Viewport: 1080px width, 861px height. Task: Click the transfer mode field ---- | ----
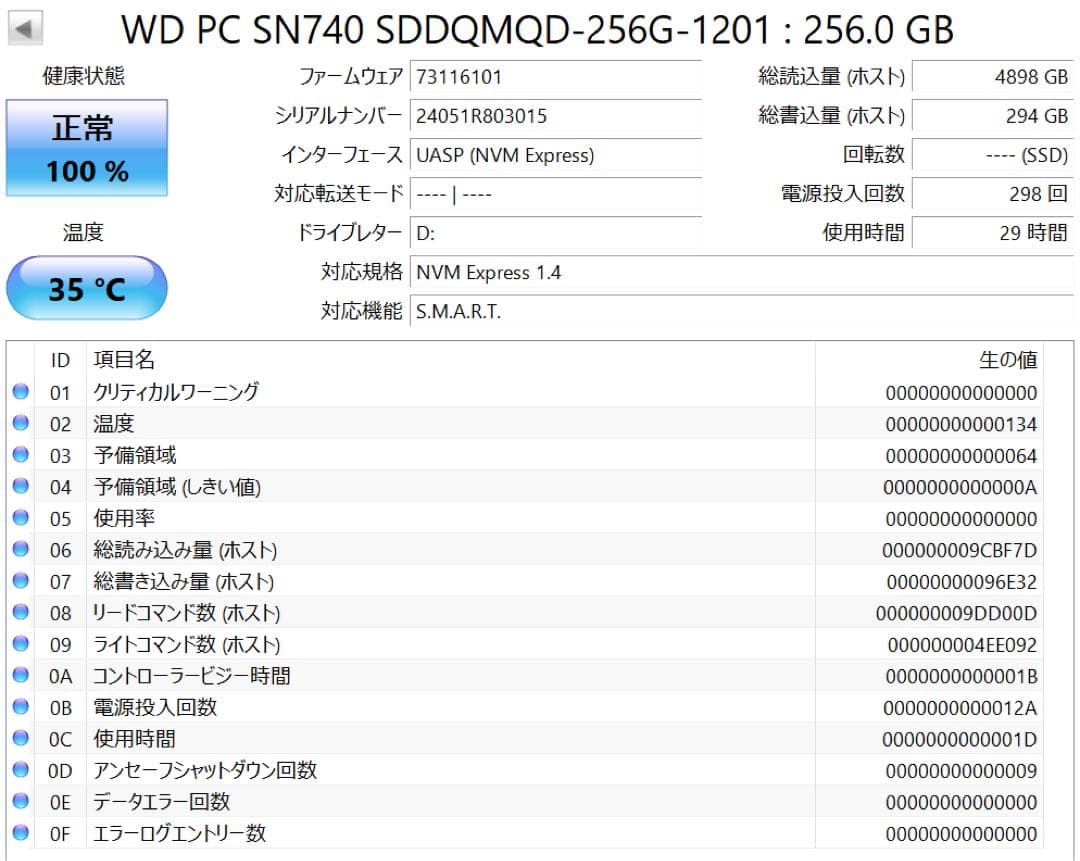pyautogui.click(x=556, y=194)
